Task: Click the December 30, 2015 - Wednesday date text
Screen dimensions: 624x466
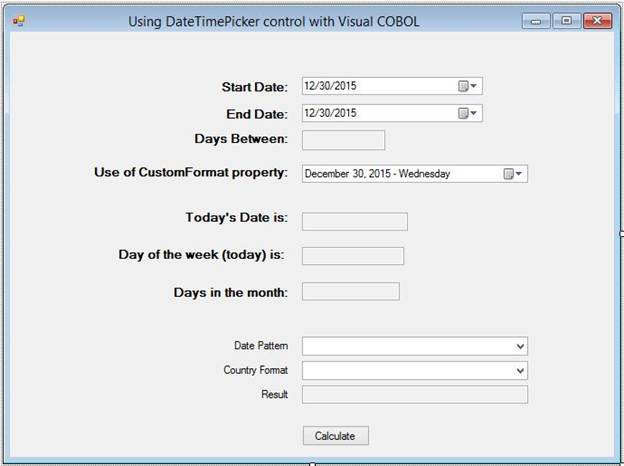Action: coord(378,174)
